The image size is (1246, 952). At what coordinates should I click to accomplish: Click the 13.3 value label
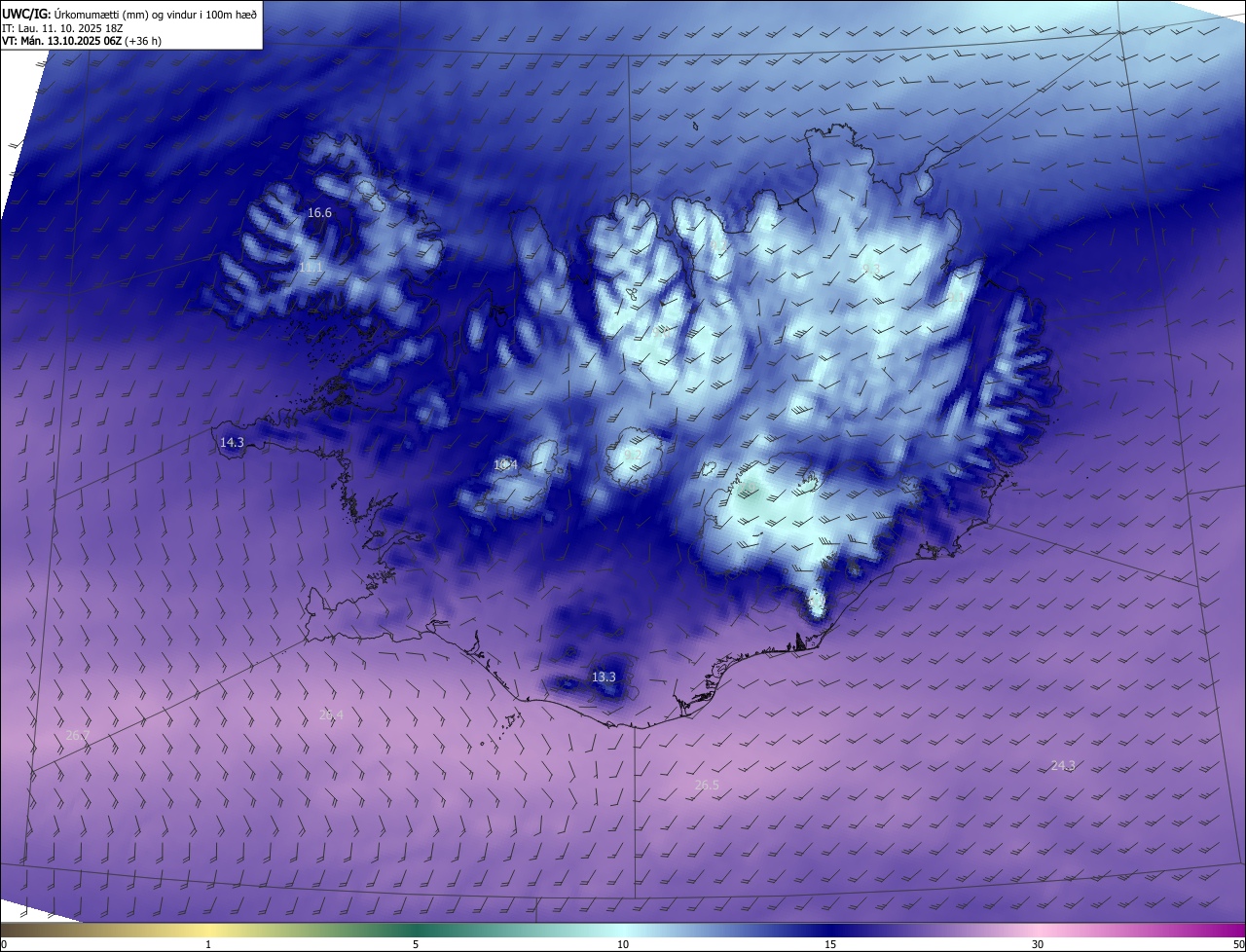coord(604,677)
